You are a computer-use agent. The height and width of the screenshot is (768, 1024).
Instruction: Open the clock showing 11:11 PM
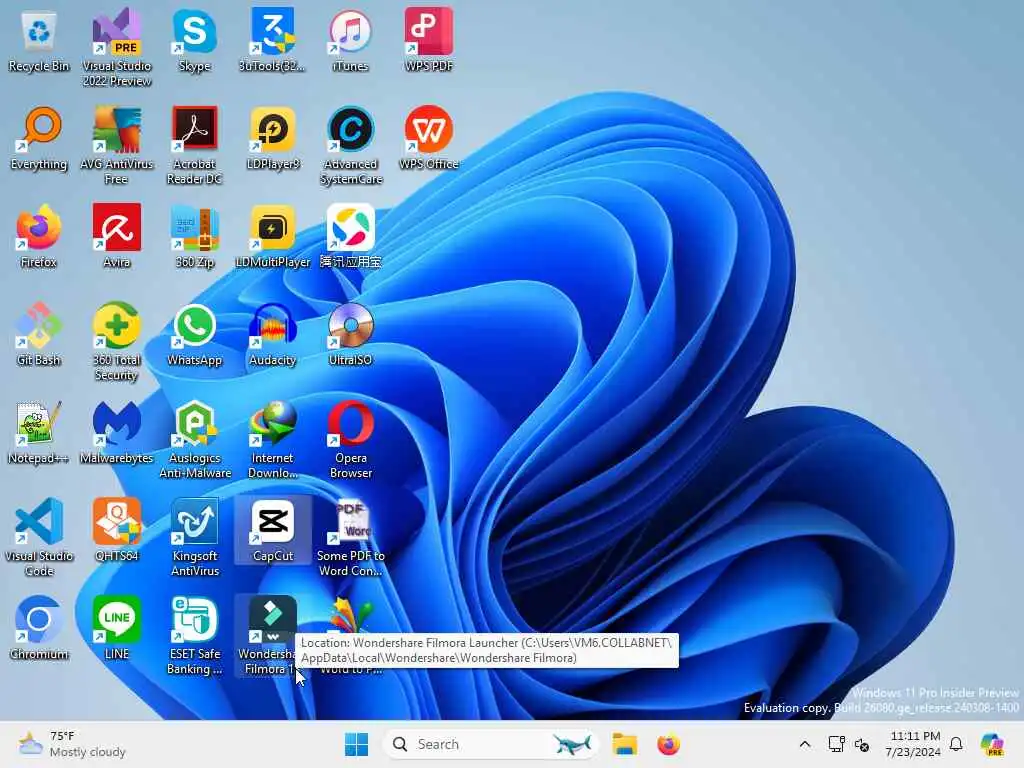click(913, 744)
